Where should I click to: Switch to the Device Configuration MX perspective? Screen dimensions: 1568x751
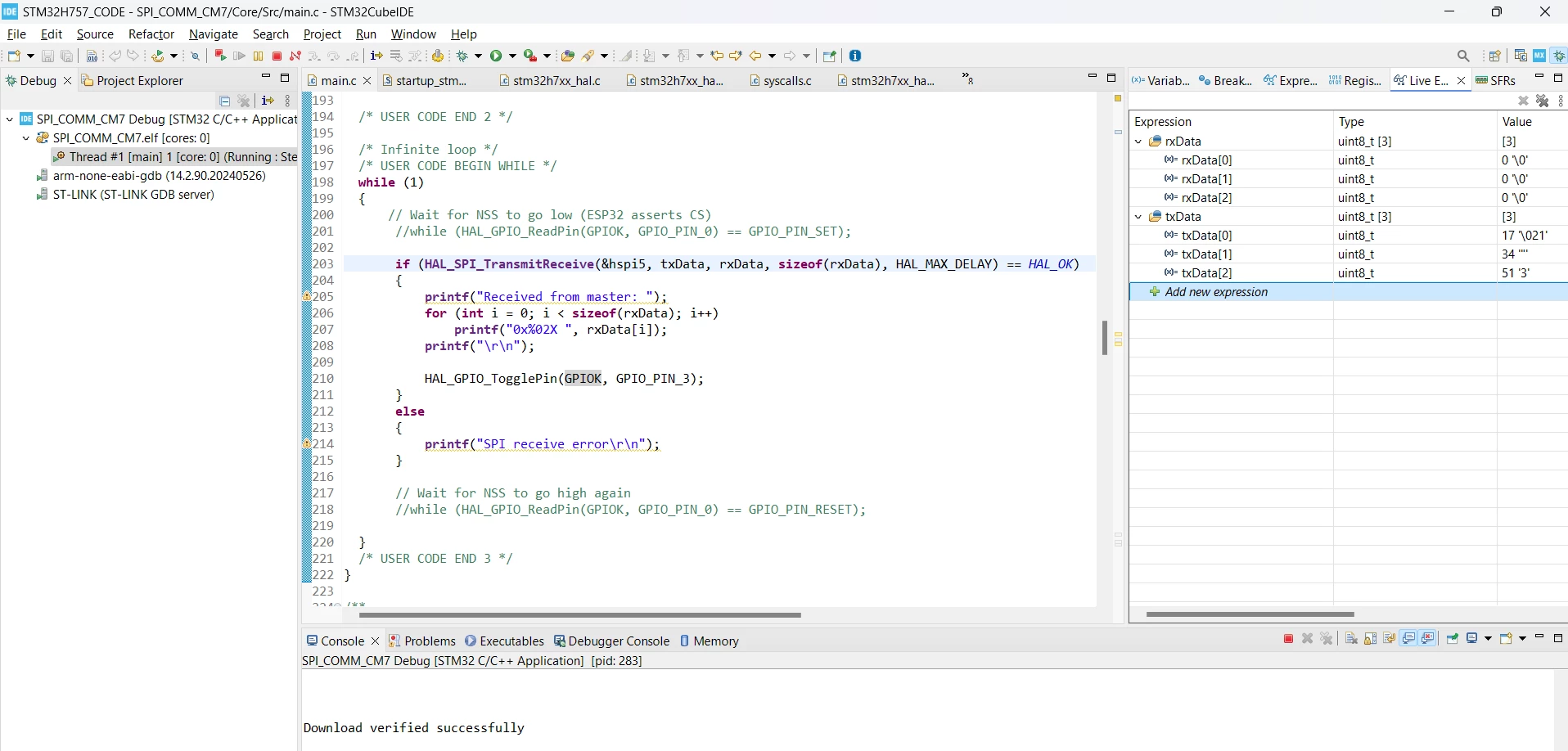(1539, 56)
